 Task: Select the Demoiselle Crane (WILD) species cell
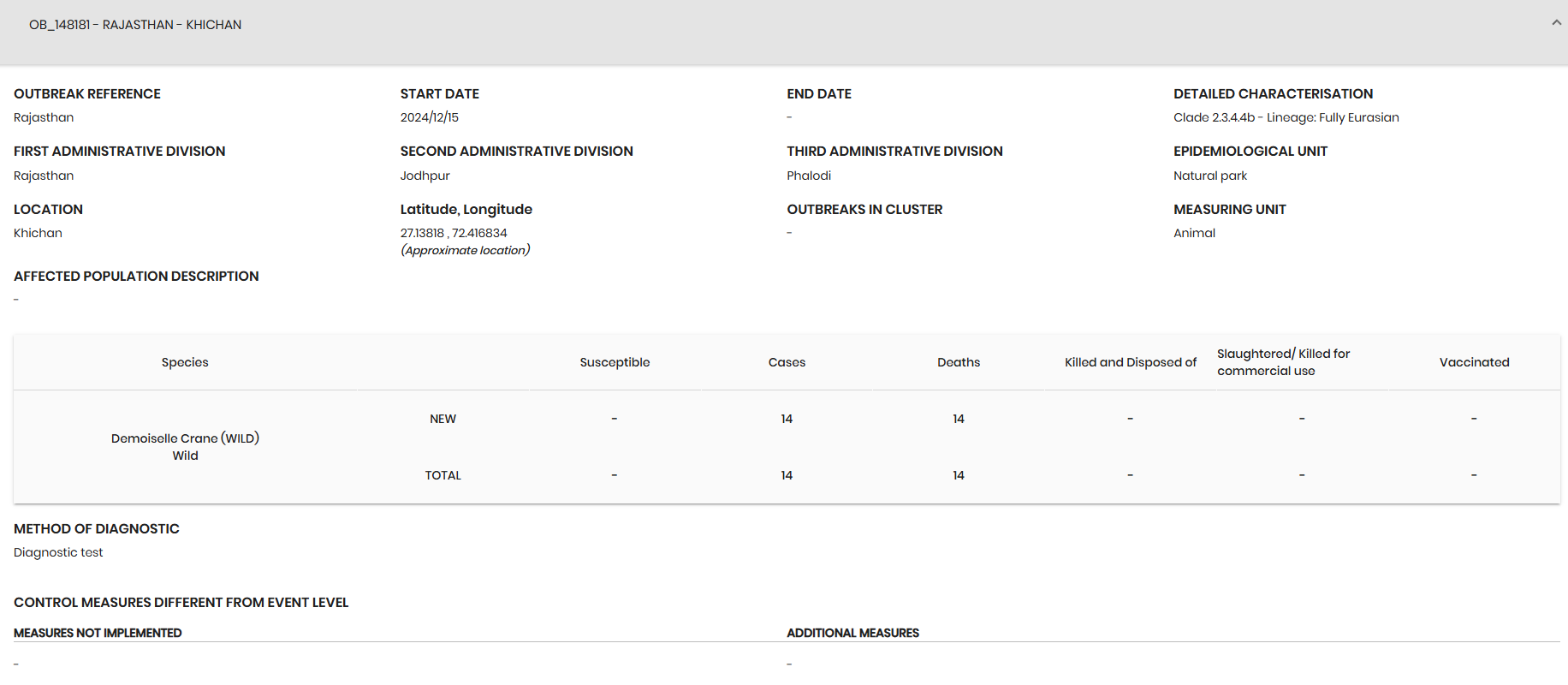(x=185, y=447)
